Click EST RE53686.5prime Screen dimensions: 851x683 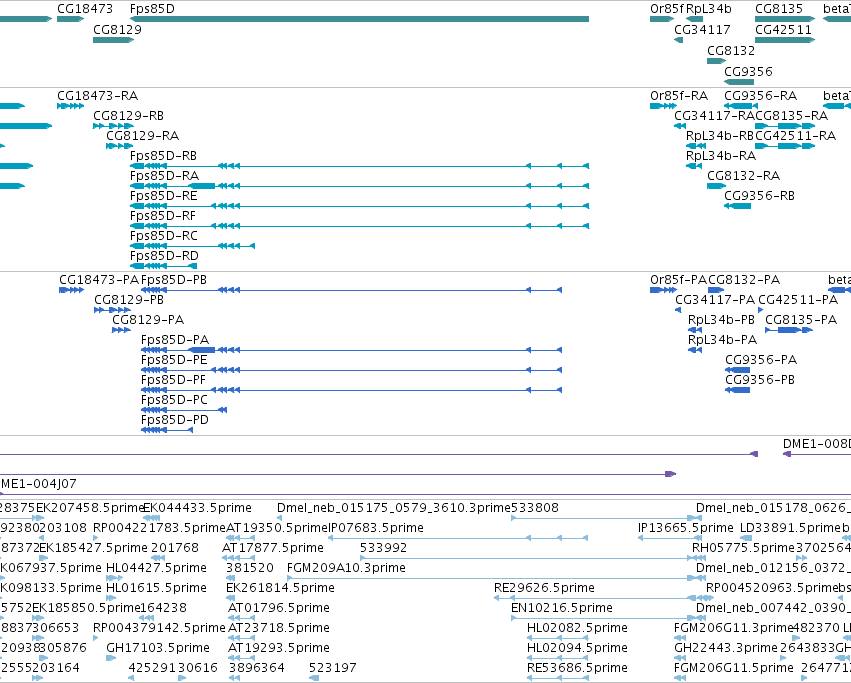pos(577,668)
